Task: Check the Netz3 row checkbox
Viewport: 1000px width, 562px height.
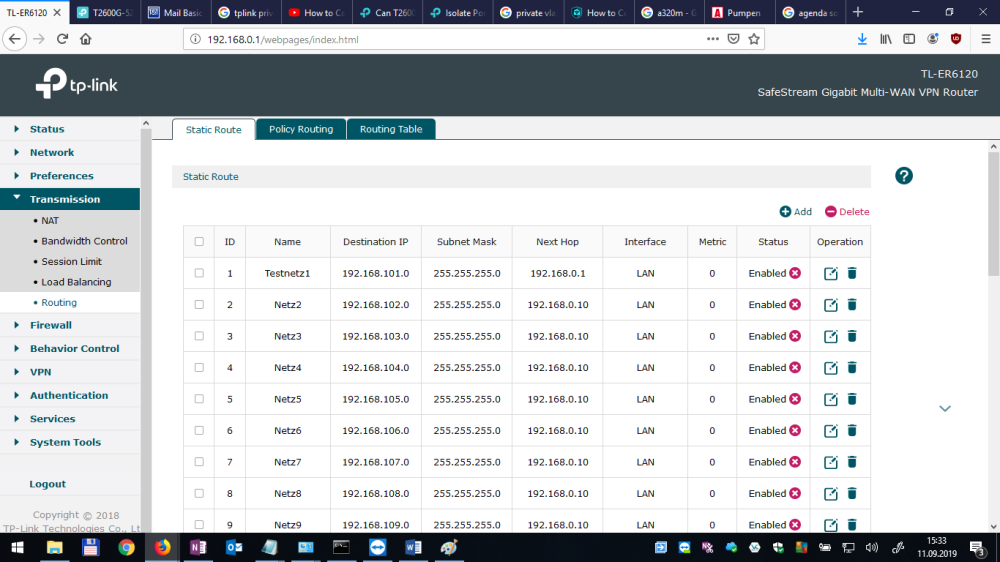Action: click(x=199, y=336)
